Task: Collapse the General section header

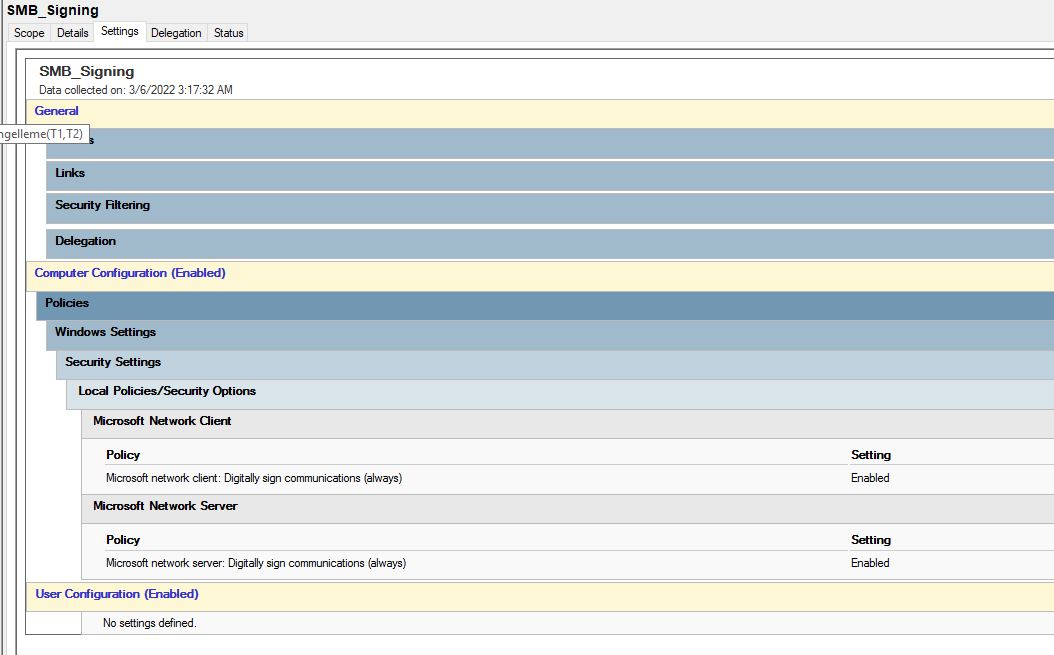Action: point(57,111)
